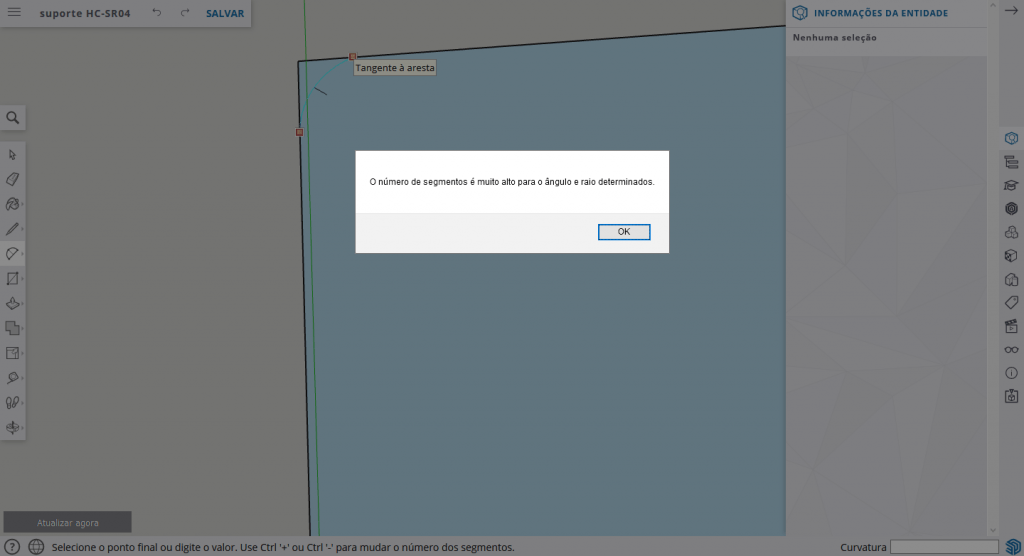Click the INFORMAÇÕES DA ENTIDADE panel header
1024x556 pixels.
[880, 13]
